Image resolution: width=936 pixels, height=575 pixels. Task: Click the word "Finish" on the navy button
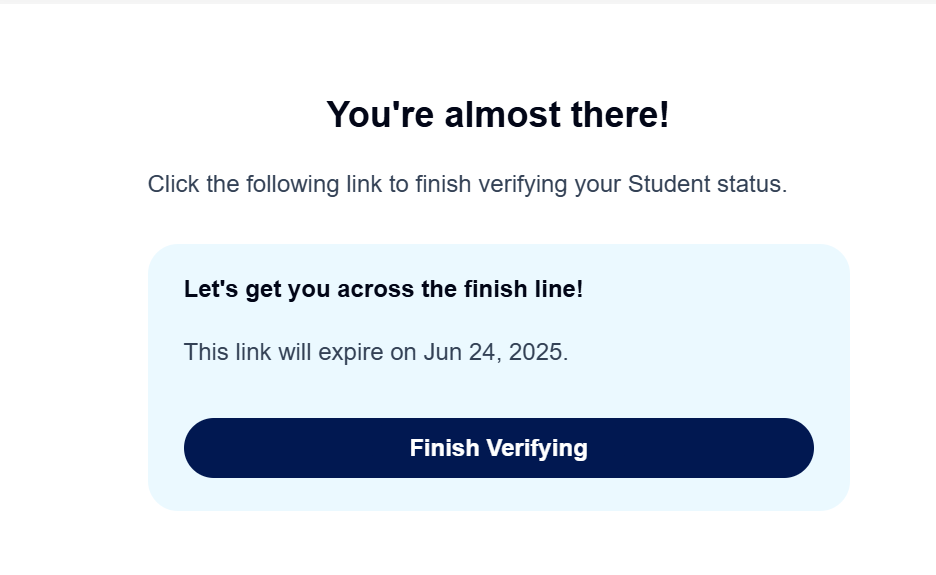445,448
